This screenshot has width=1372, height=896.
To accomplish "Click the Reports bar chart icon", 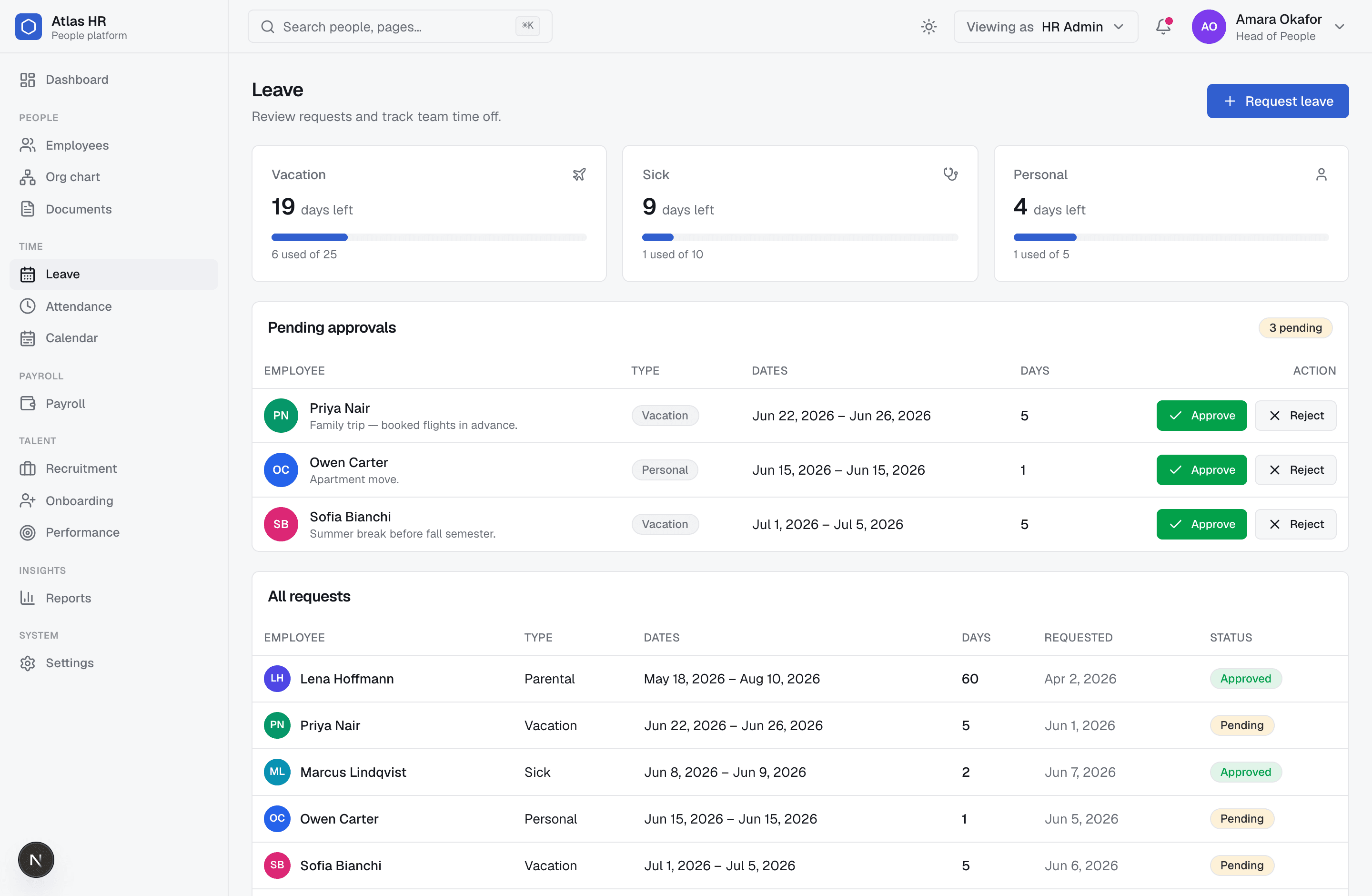I will point(28,598).
